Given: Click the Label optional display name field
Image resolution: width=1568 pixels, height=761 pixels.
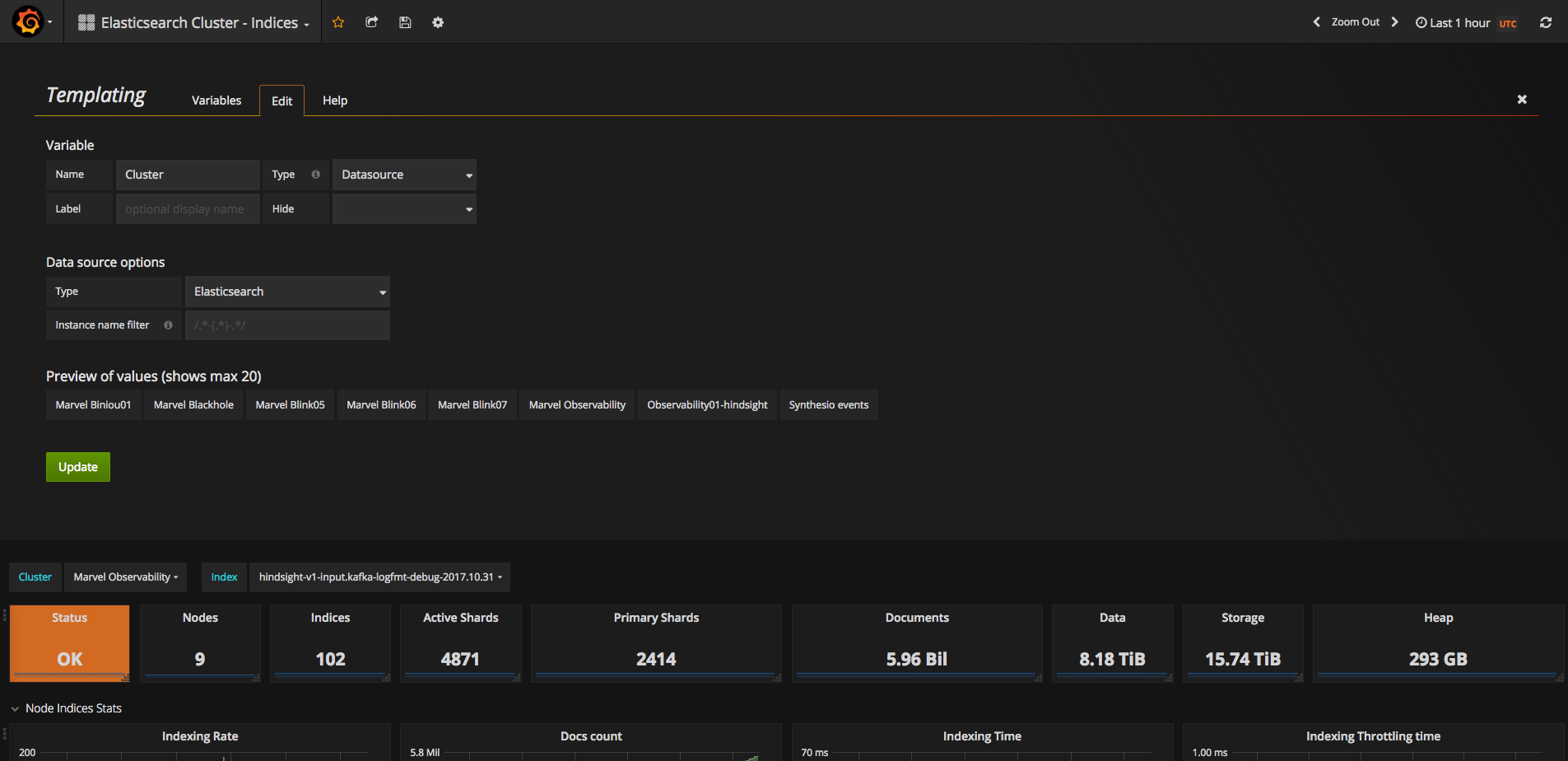Looking at the screenshot, I should click(x=188, y=209).
